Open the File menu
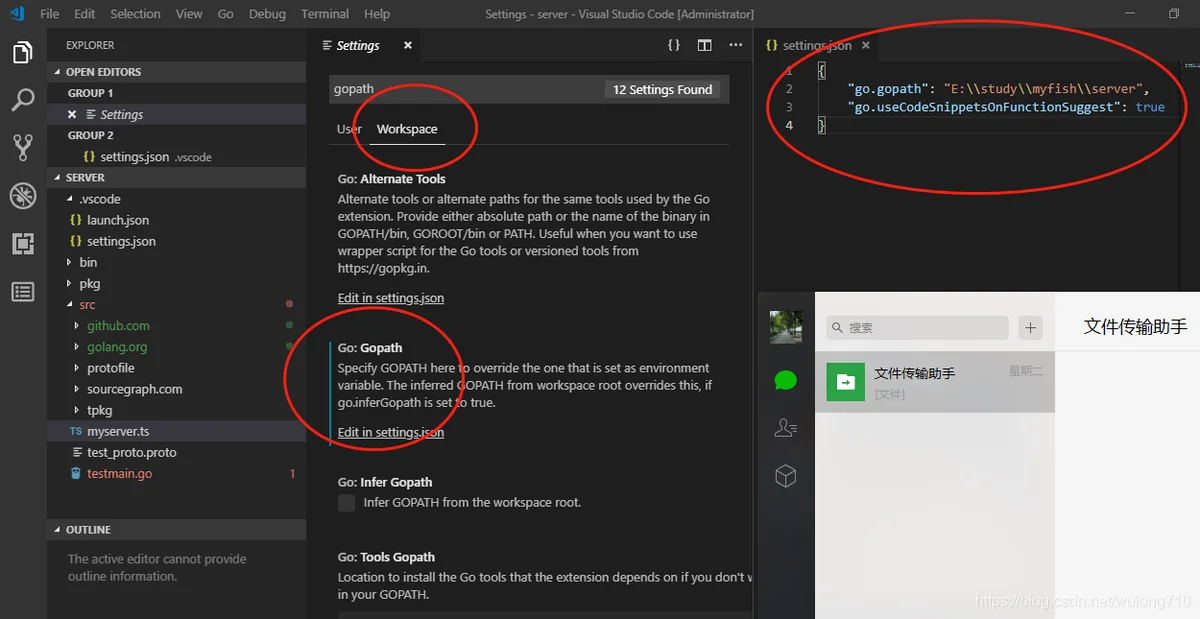The image size is (1200, 619). coord(50,14)
